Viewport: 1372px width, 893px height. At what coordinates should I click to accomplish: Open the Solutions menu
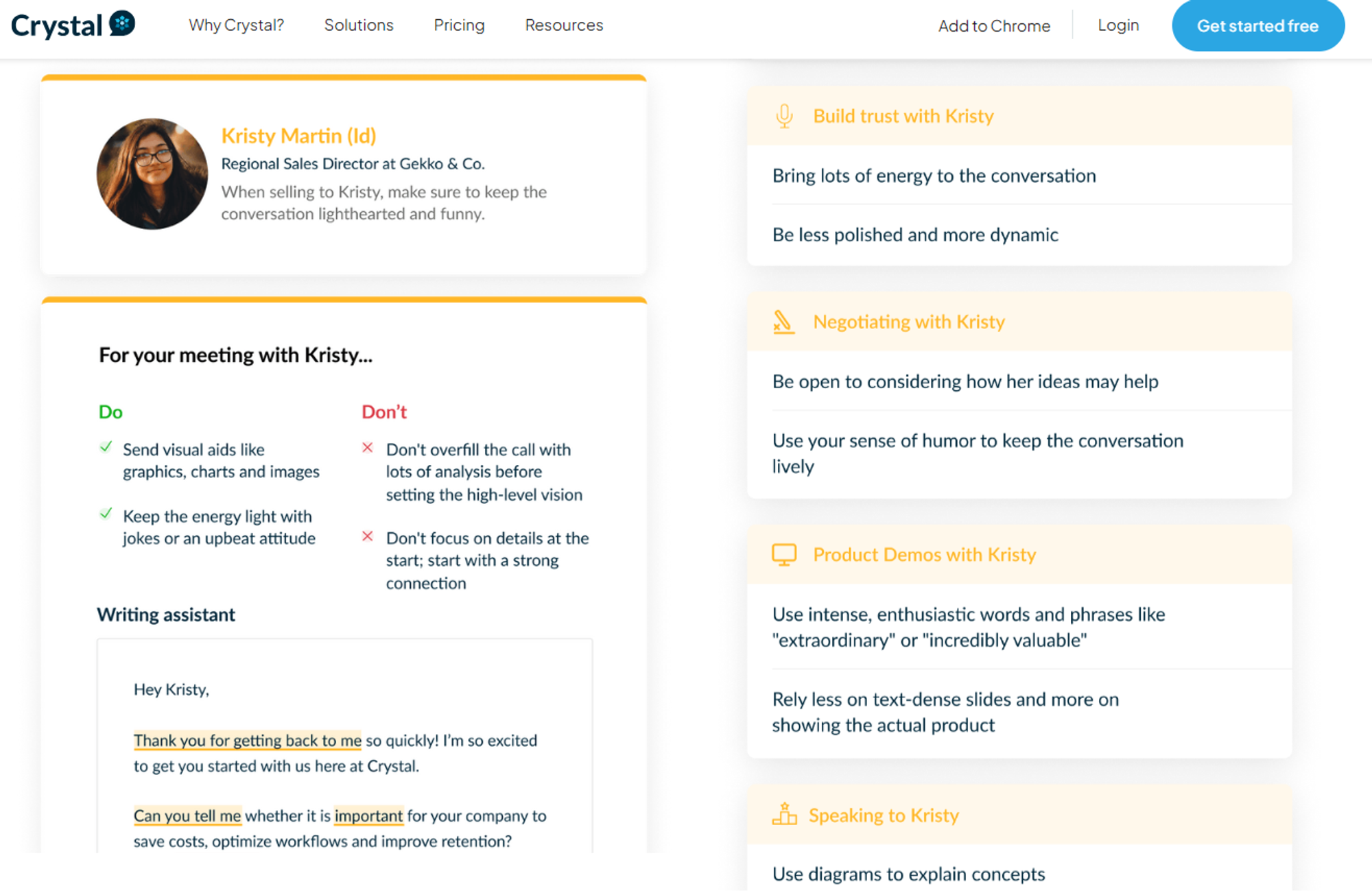click(x=359, y=25)
